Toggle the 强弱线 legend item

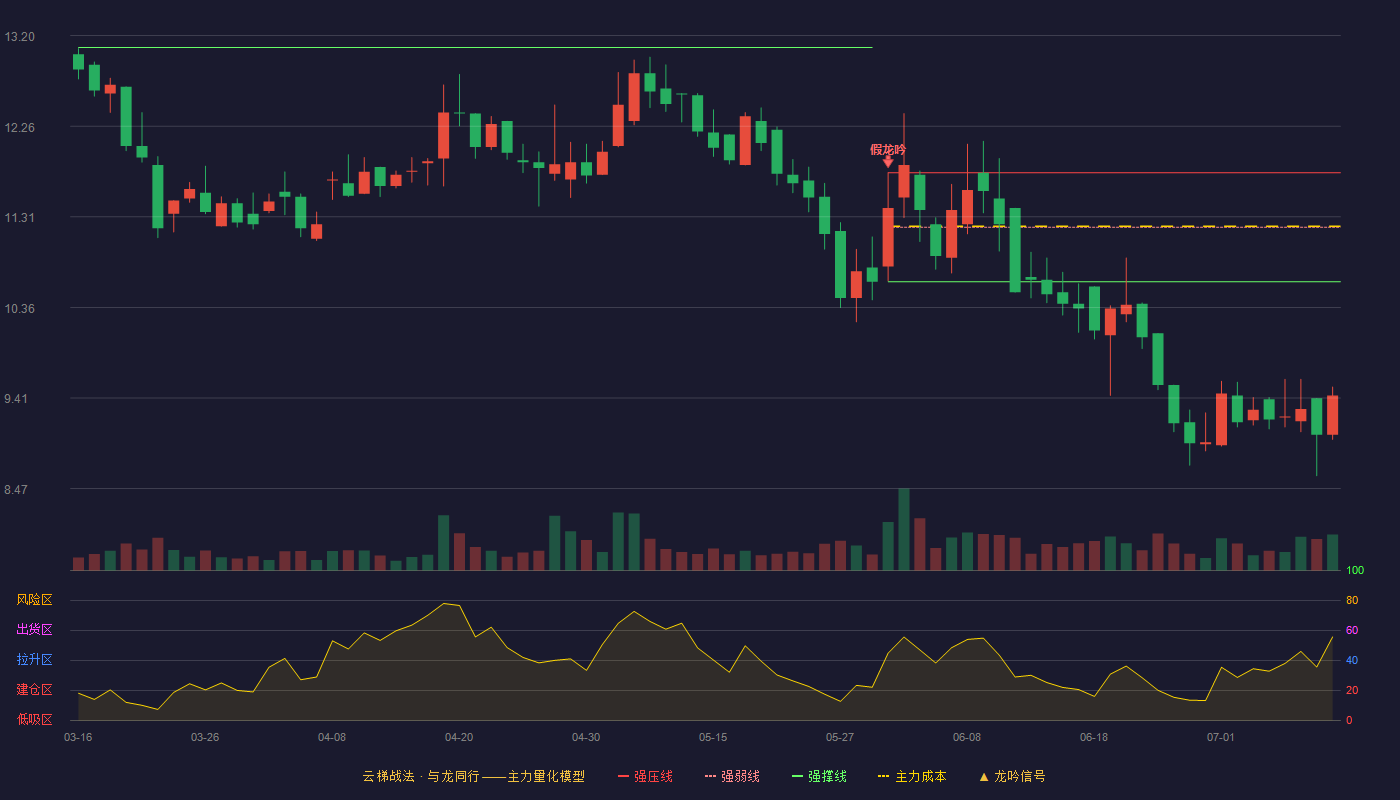pos(732,776)
